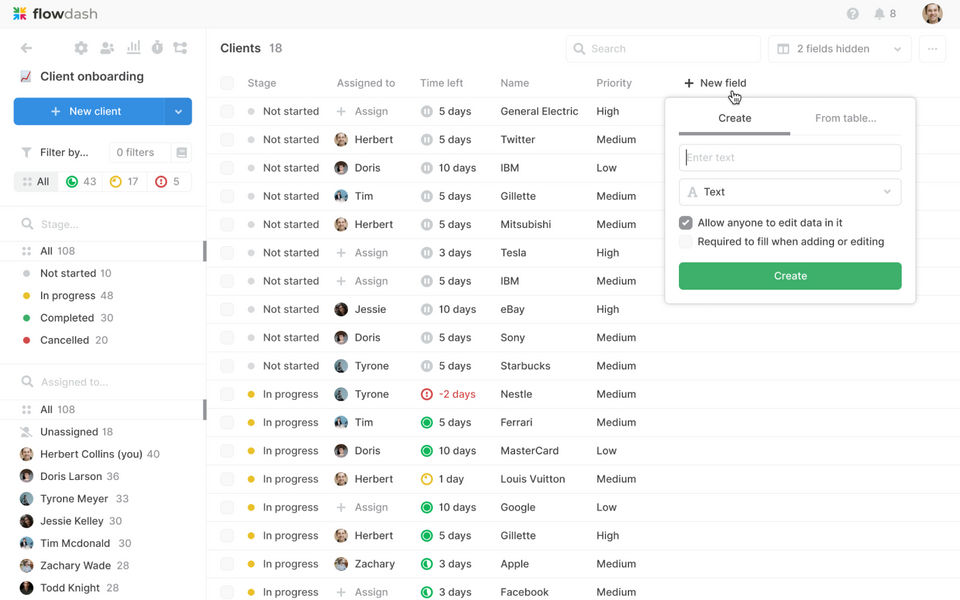Expand the New client dropdown arrow

pos(178,111)
